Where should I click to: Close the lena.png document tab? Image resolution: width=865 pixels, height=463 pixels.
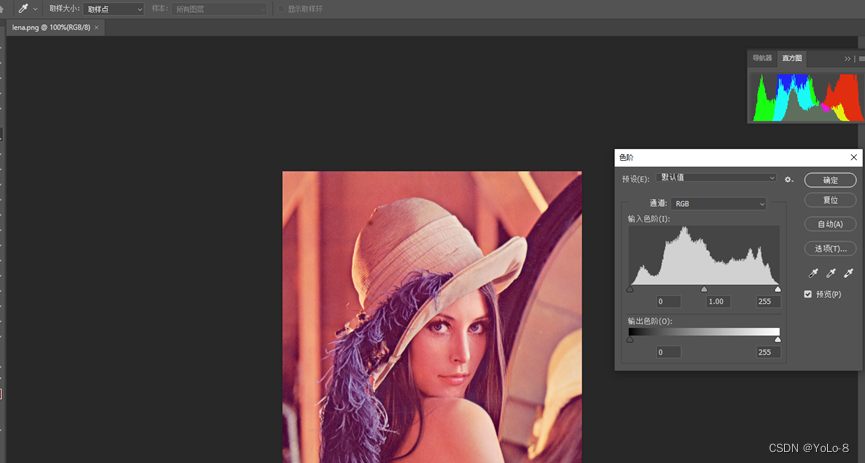pos(97,28)
